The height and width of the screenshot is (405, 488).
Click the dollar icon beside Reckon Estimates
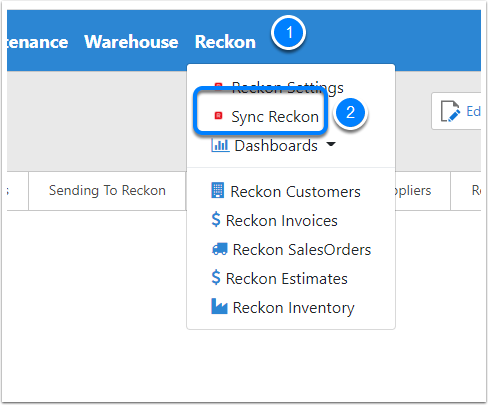pos(216,277)
